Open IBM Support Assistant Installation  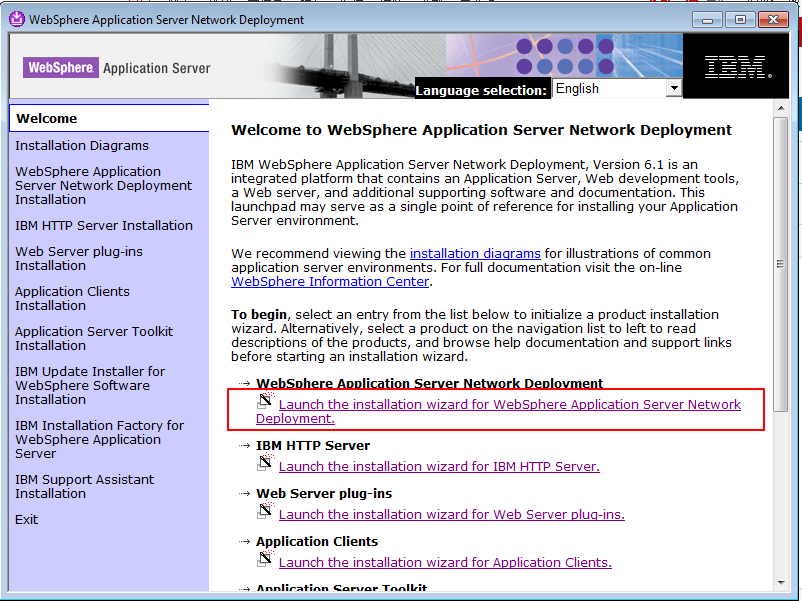84,486
